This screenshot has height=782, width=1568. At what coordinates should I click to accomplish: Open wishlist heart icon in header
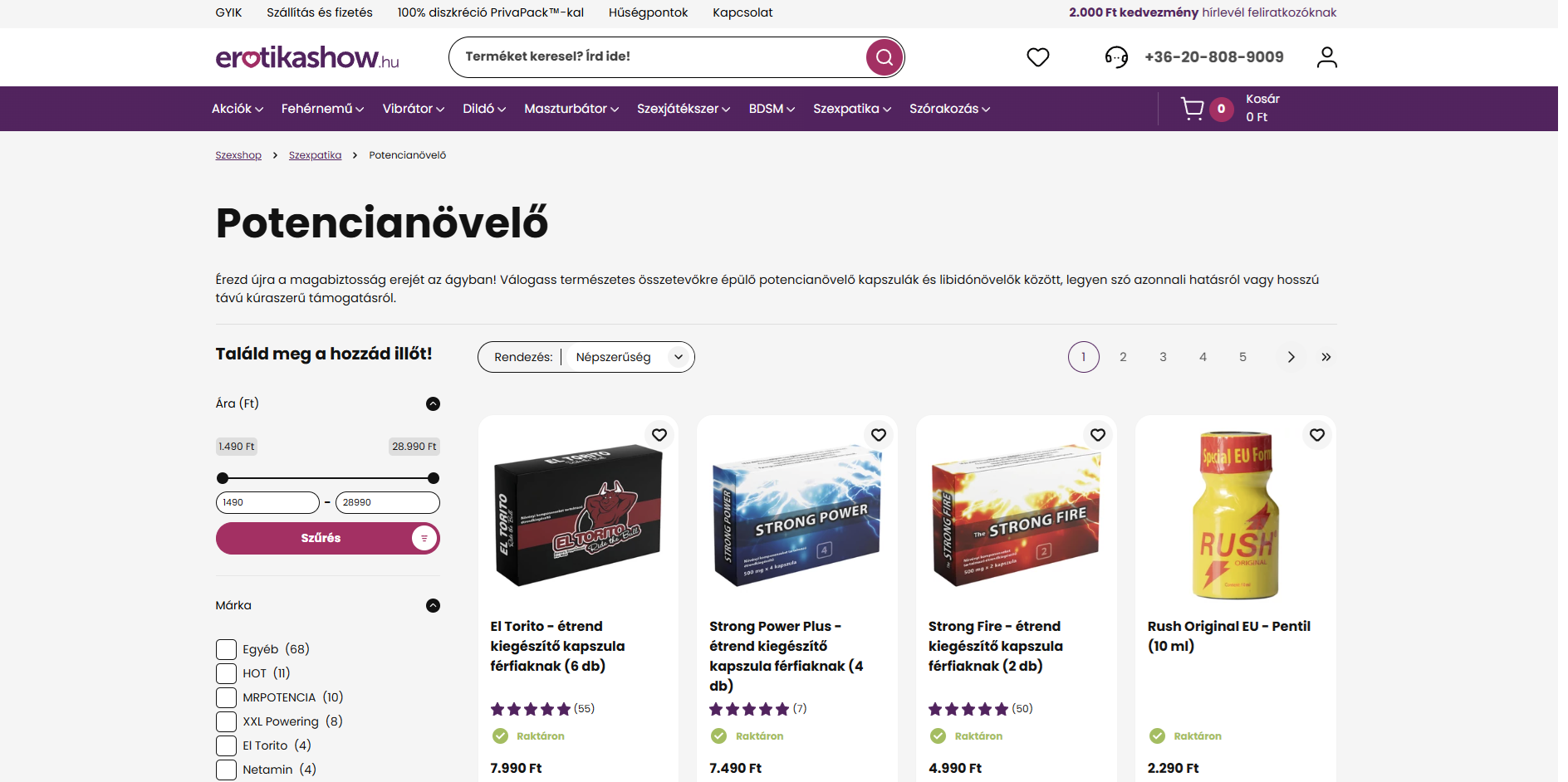1037,57
